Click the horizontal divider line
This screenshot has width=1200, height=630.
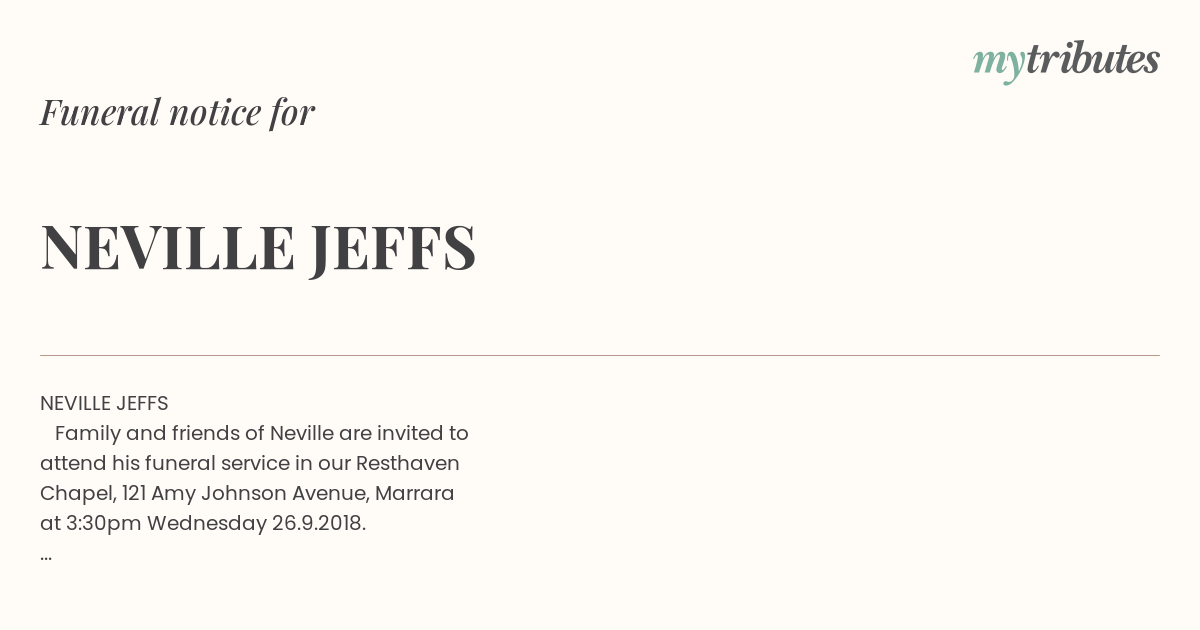pos(600,355)
